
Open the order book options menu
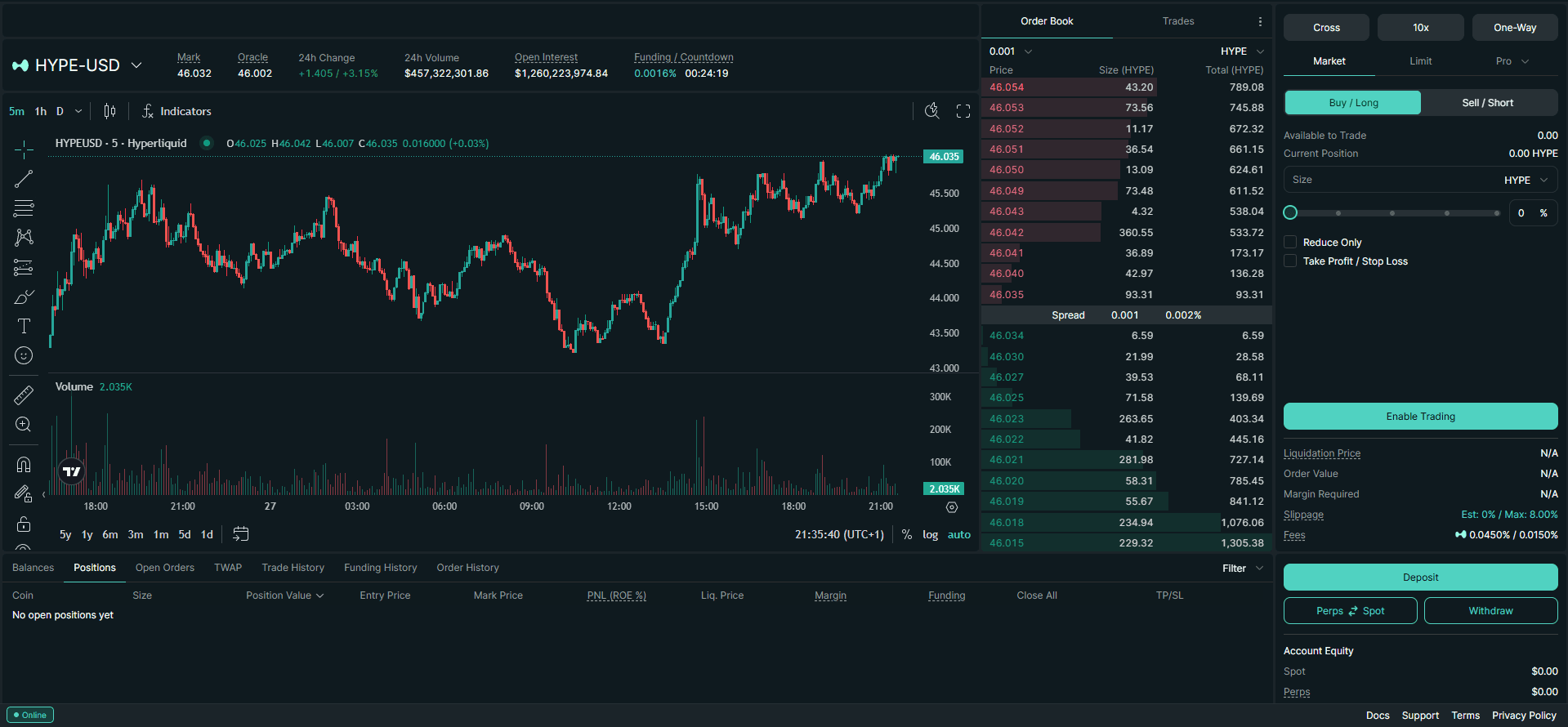point(1260,21)
